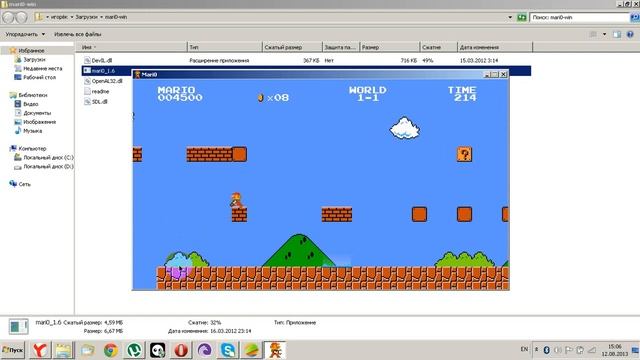
Task: Open the purple arrow app in taskbar
Action: 204,350
